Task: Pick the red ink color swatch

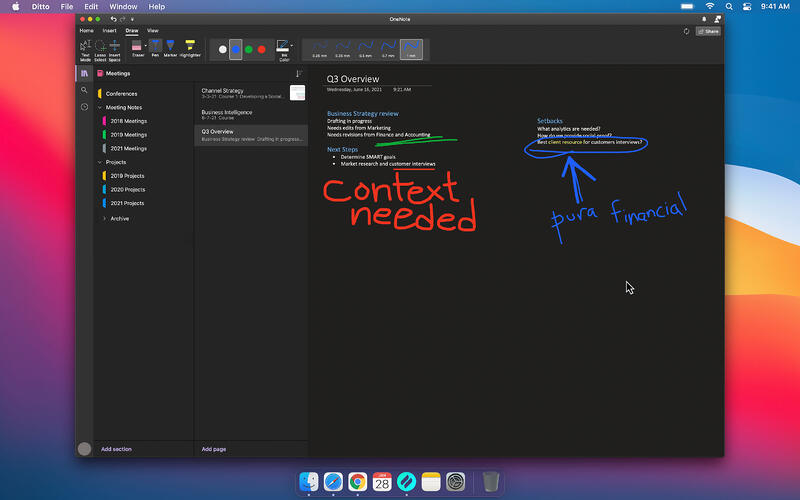Action: pyautogui.click(x=262, y=49)
